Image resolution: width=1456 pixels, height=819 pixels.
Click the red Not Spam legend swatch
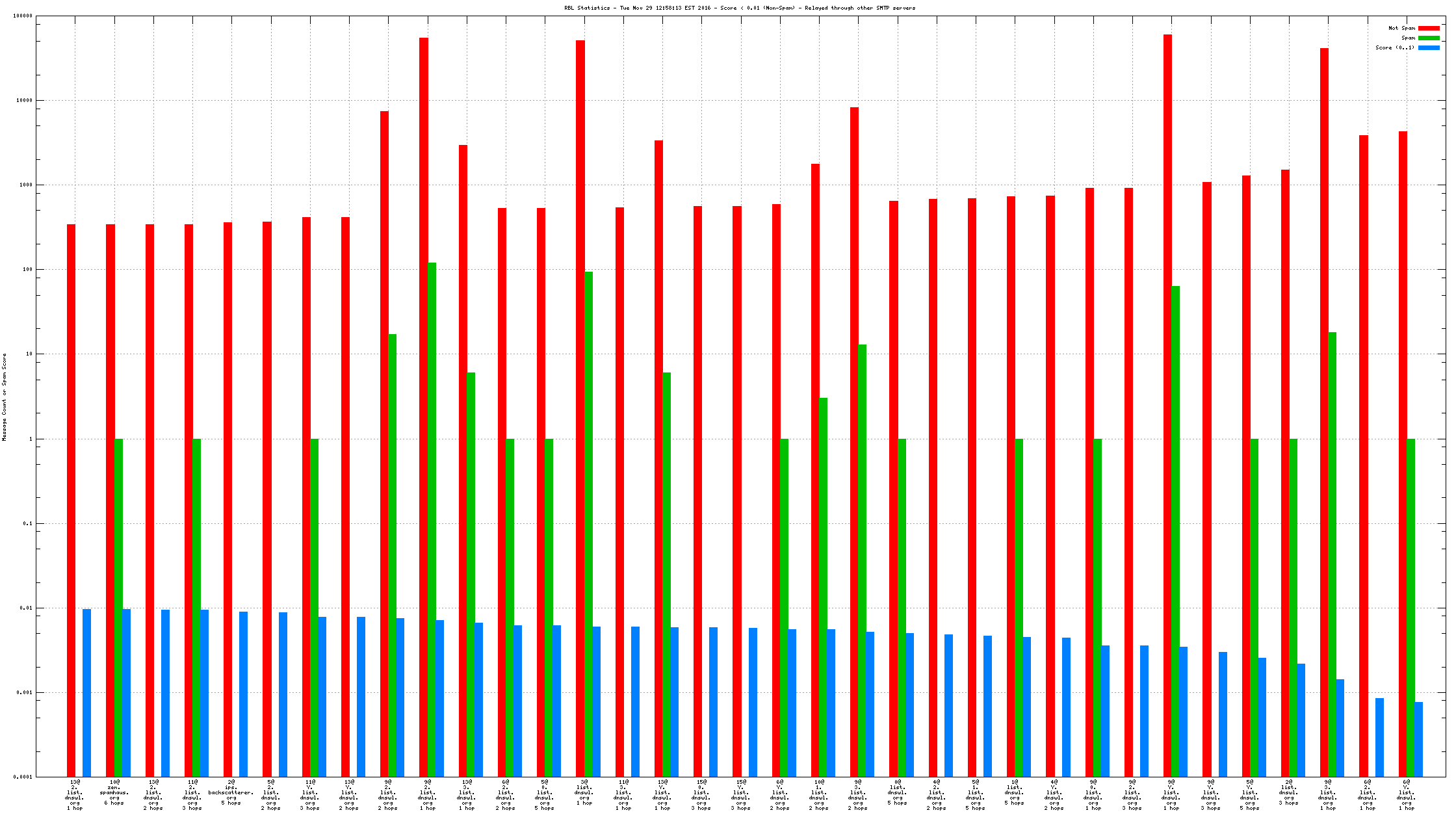[1429, 28]
